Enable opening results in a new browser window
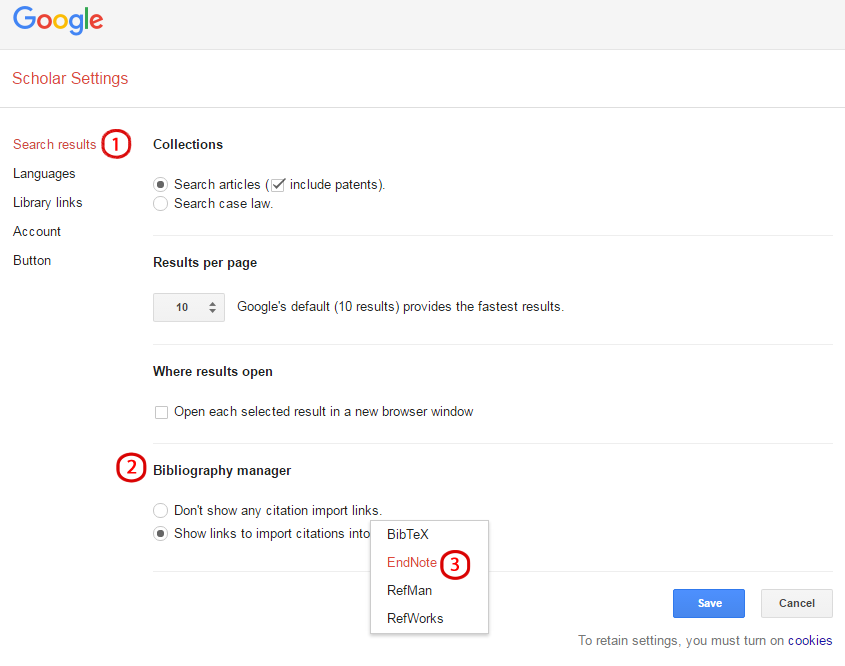 pyautogui.click(x=161, y=412)
